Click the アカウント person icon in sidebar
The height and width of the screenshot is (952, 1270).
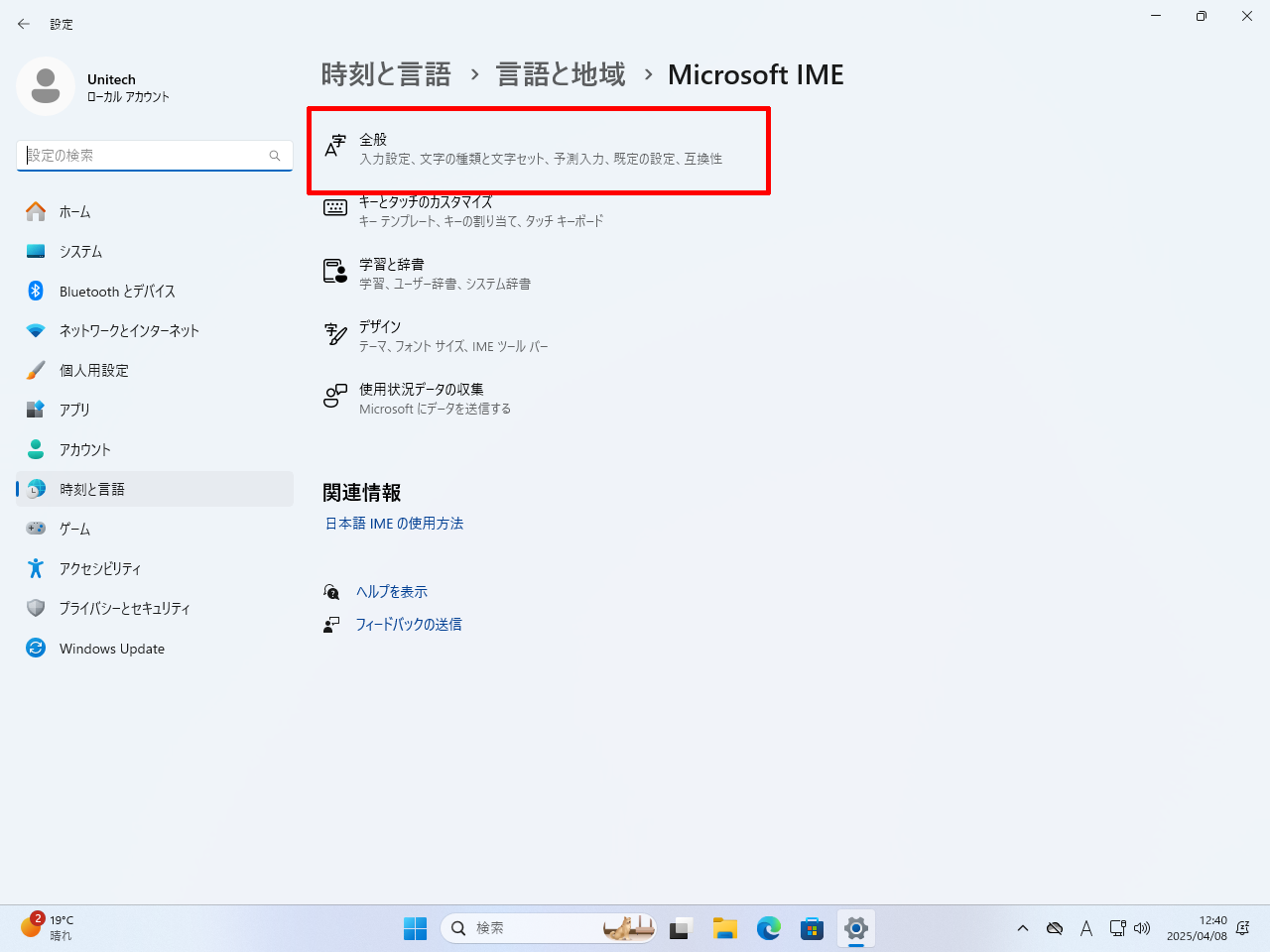36,449
